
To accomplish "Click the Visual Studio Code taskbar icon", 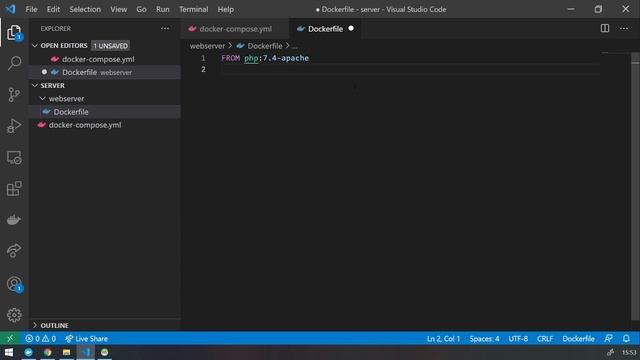I will coord(86,352).
